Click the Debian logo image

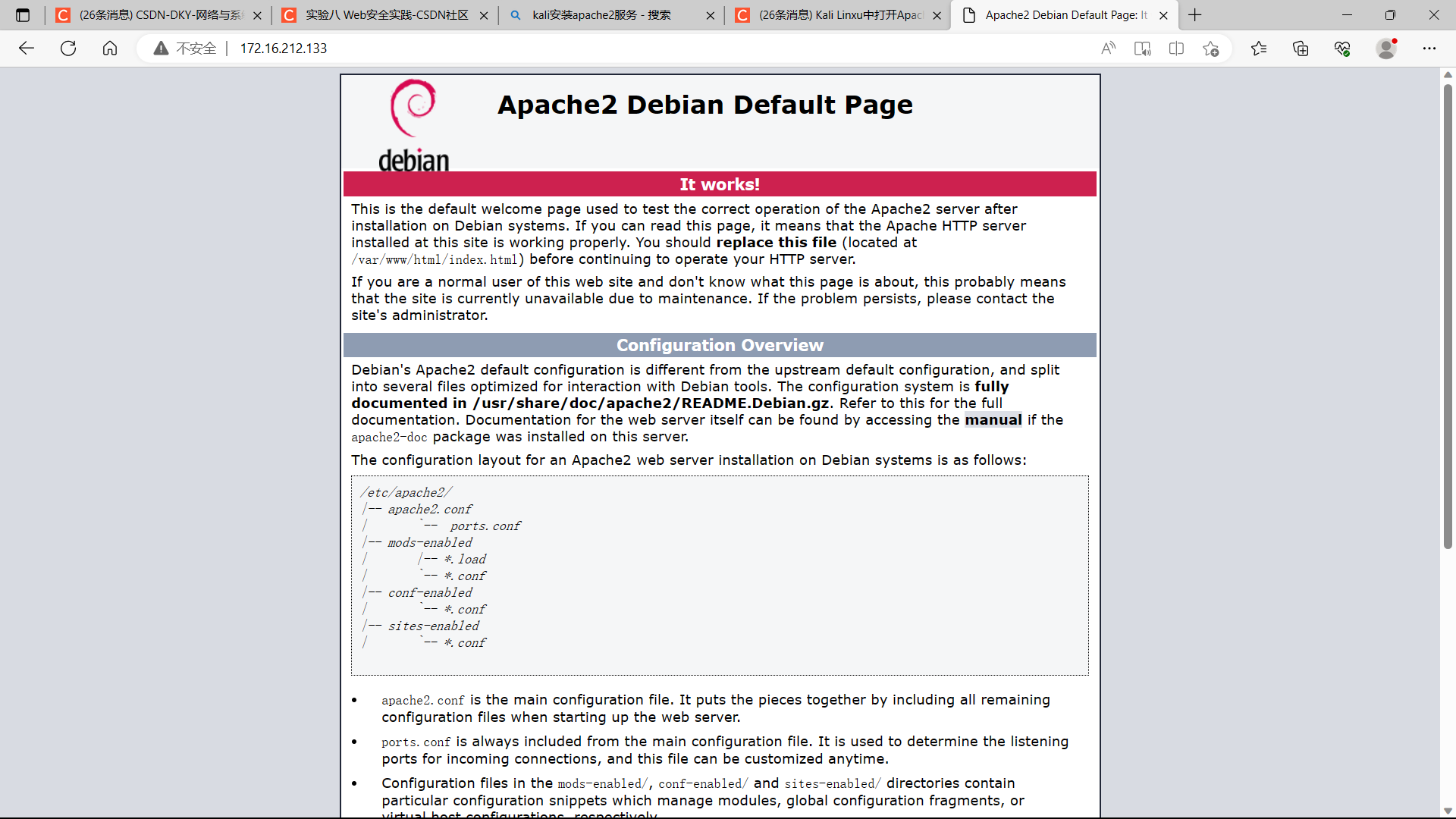click(x=414, y=126)
